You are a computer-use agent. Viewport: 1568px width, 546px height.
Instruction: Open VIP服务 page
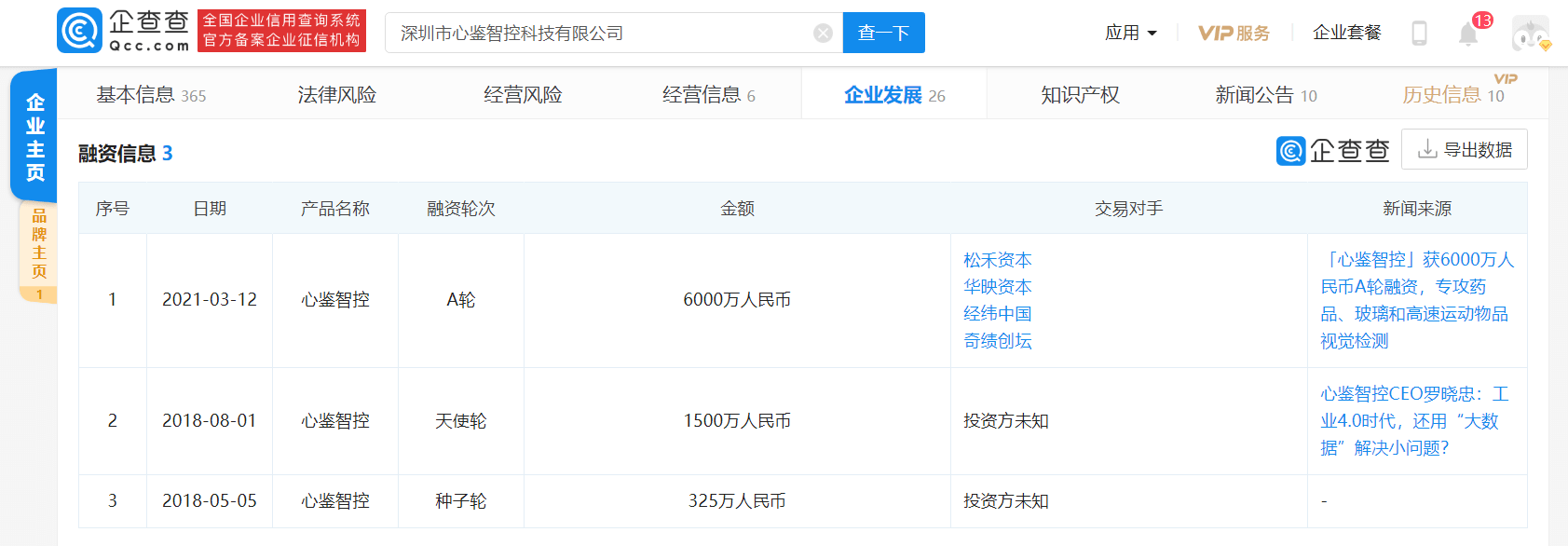tap(1234, 33)
